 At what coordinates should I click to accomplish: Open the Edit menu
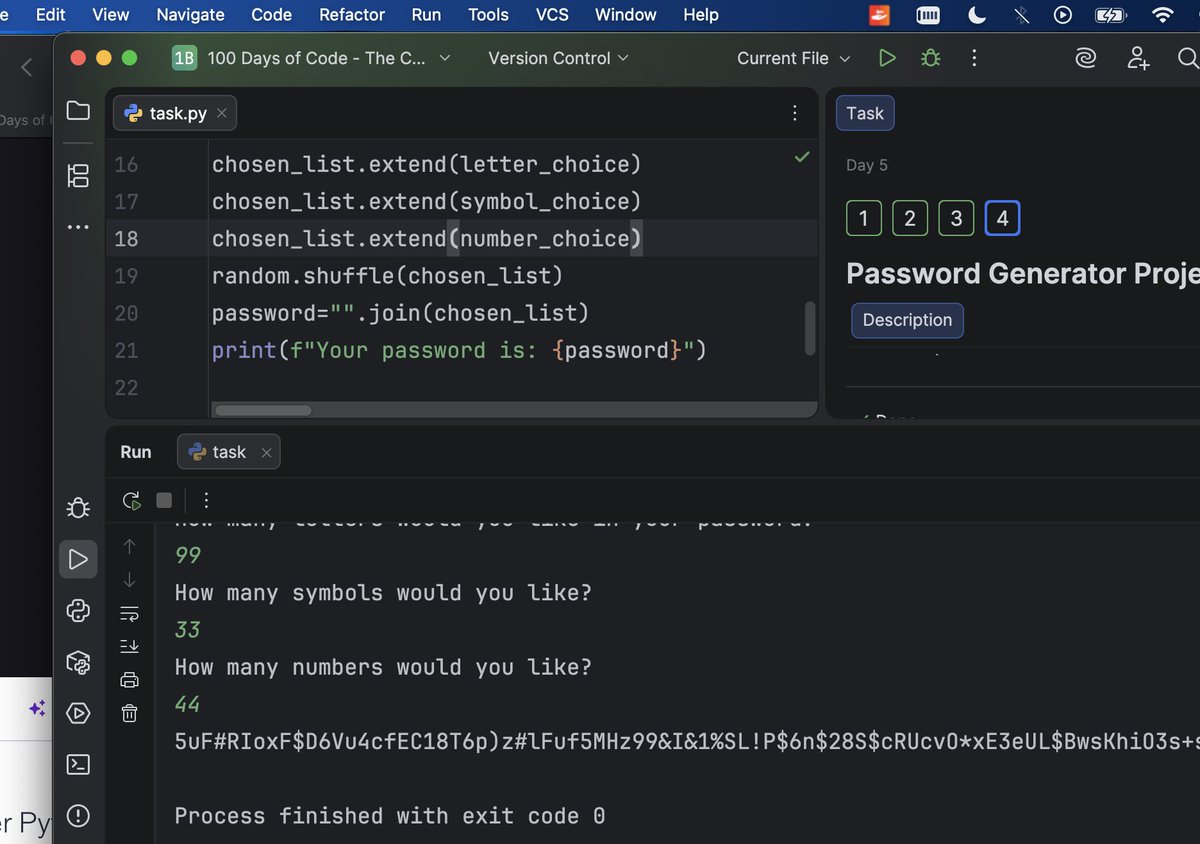[50, 14]
